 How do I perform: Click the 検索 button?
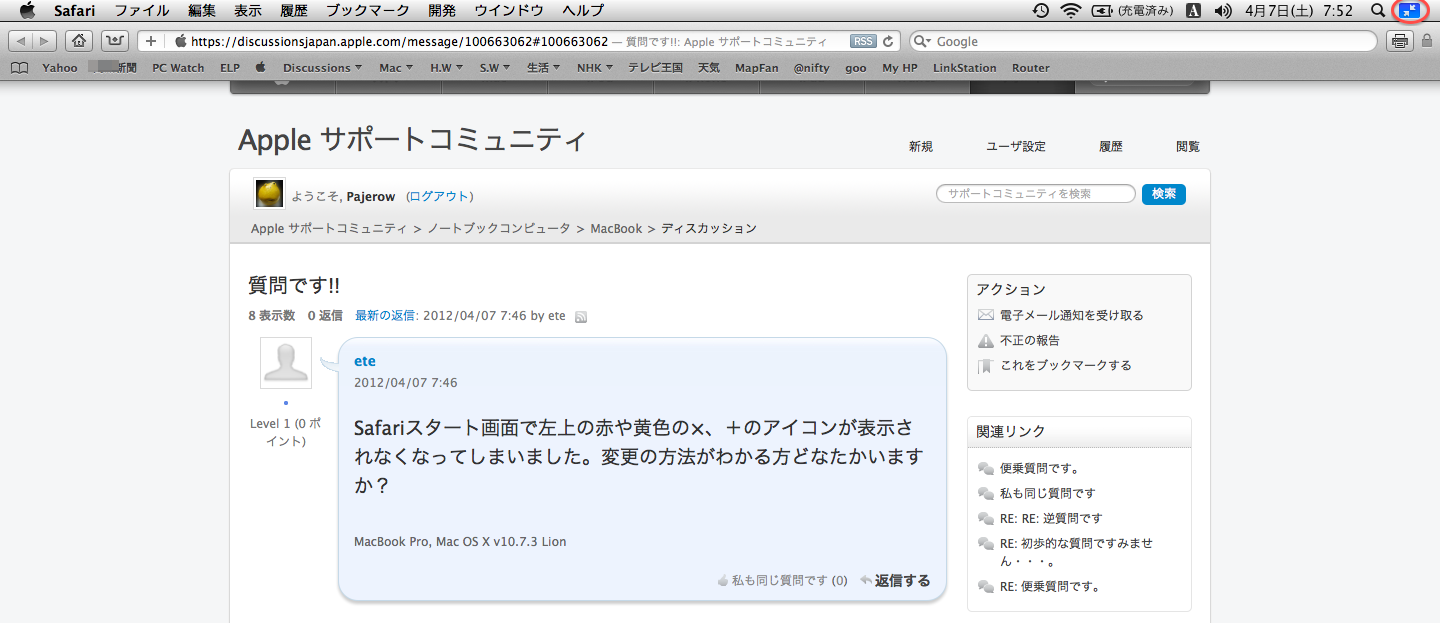point(1163,194)
